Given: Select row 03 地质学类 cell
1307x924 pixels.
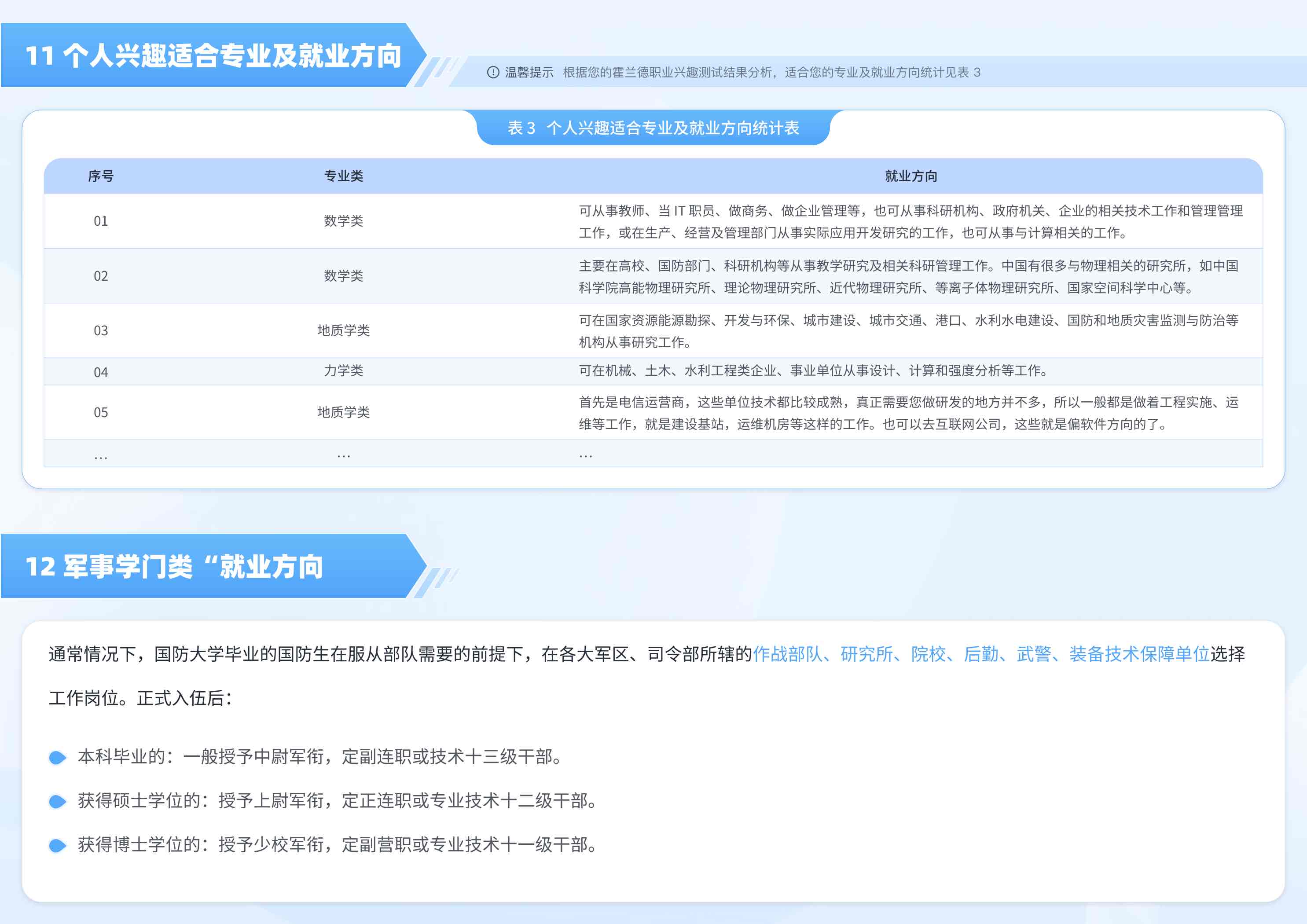Looking at the screenshot, I should point(343,330).
